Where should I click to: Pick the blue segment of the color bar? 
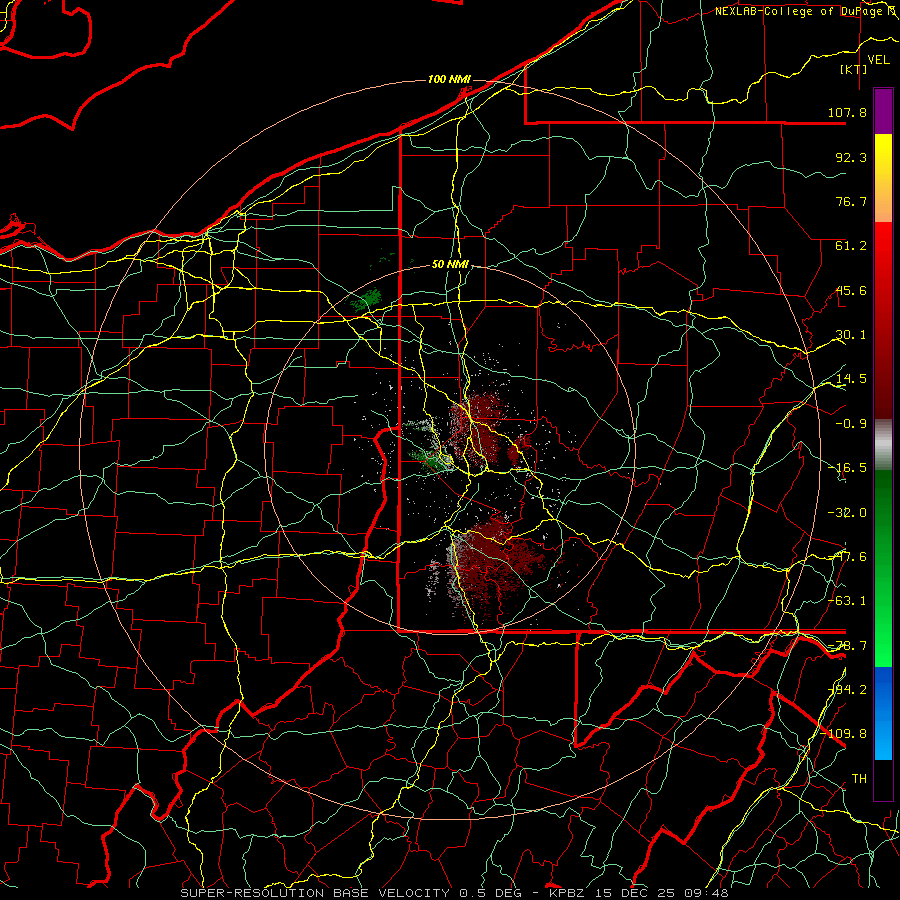coord(883,713)
